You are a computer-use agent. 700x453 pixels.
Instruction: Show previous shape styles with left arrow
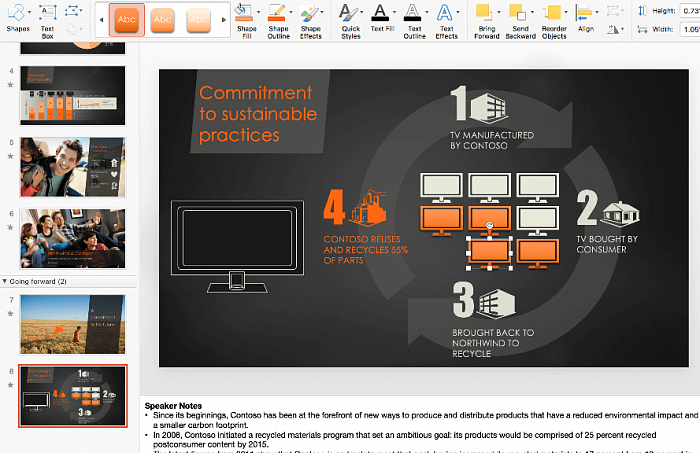101,20
